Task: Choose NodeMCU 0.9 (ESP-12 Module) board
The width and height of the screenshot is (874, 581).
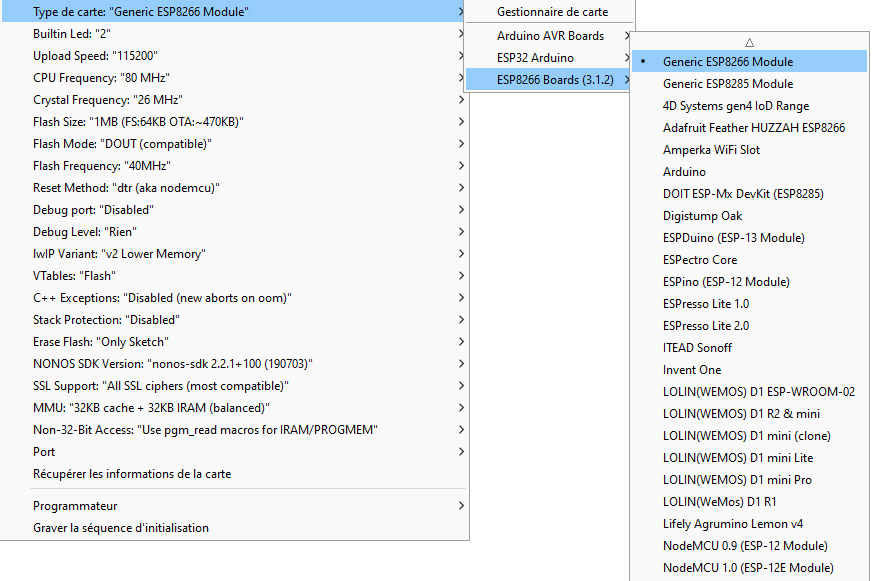Action: tap(749, 546)
